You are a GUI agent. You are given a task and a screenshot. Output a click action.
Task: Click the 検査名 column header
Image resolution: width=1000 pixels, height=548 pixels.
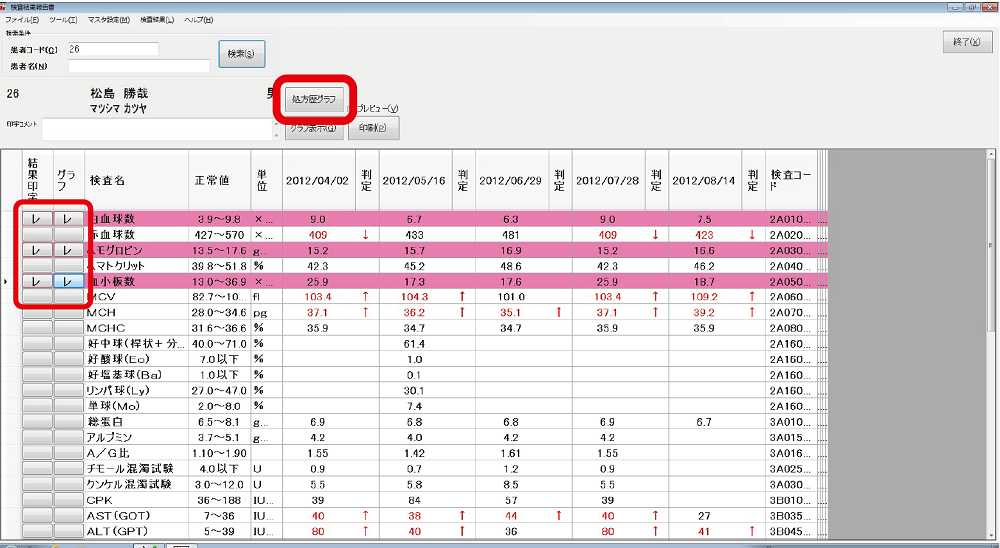[136, 181]
